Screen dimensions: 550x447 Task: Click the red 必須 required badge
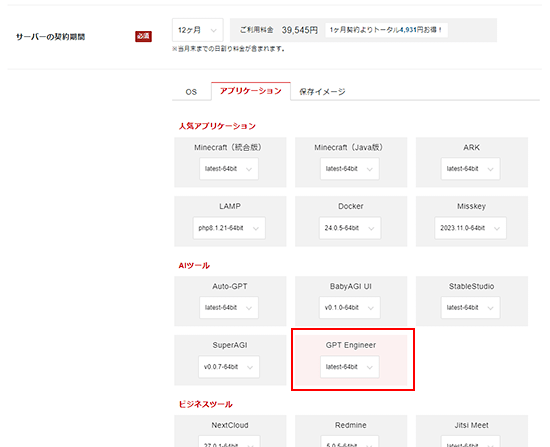143,36
